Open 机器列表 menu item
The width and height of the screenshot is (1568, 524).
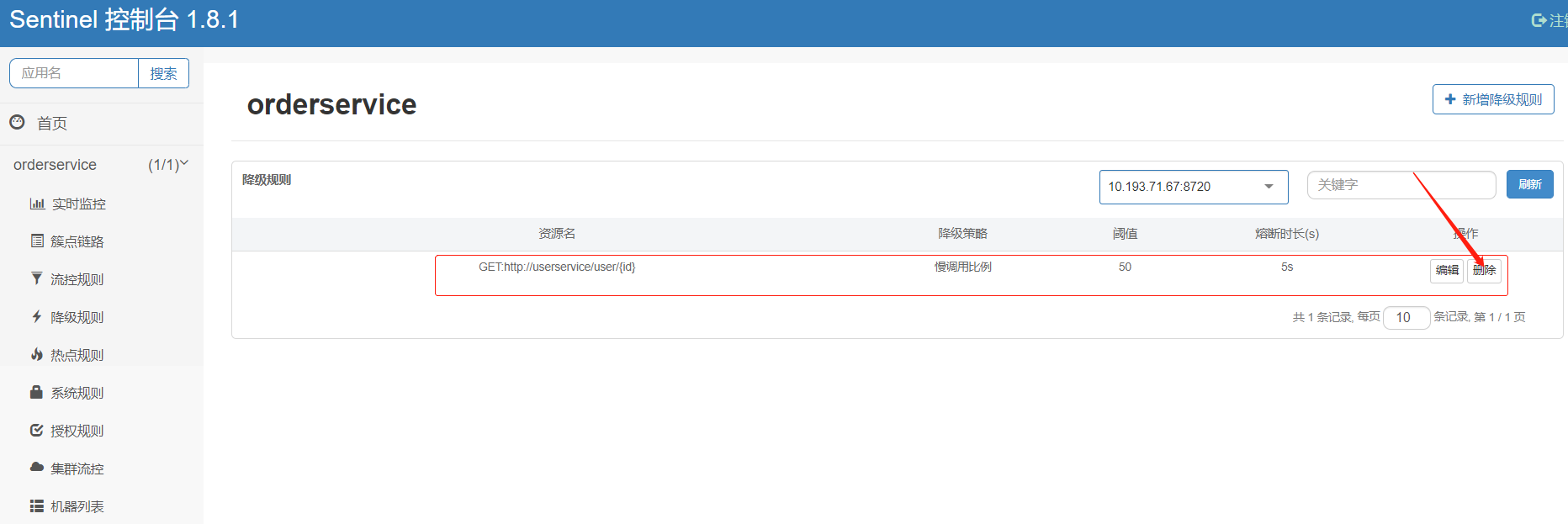pyautogui.click(x=77, y=506)
